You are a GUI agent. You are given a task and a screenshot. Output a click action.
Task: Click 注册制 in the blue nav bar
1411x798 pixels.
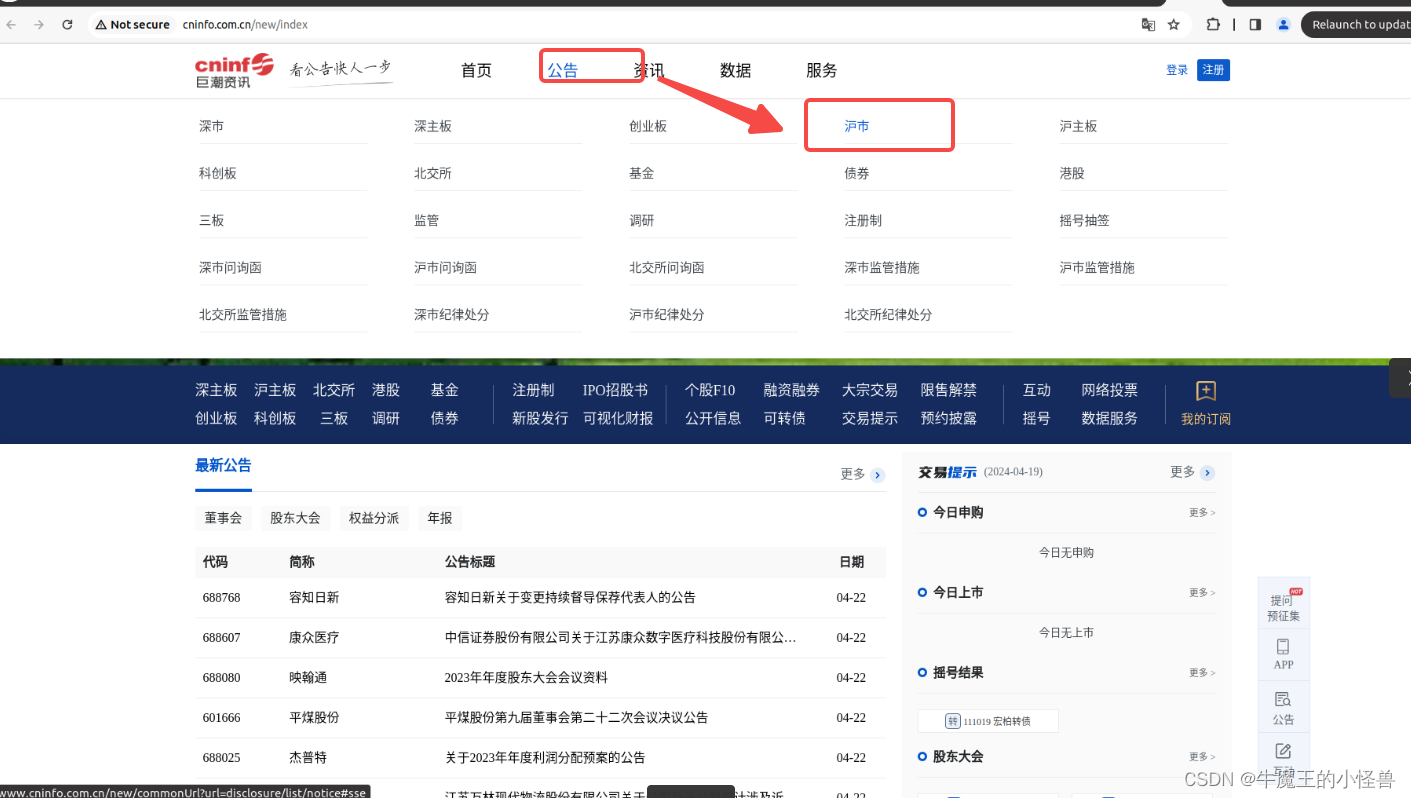[533, 390]
